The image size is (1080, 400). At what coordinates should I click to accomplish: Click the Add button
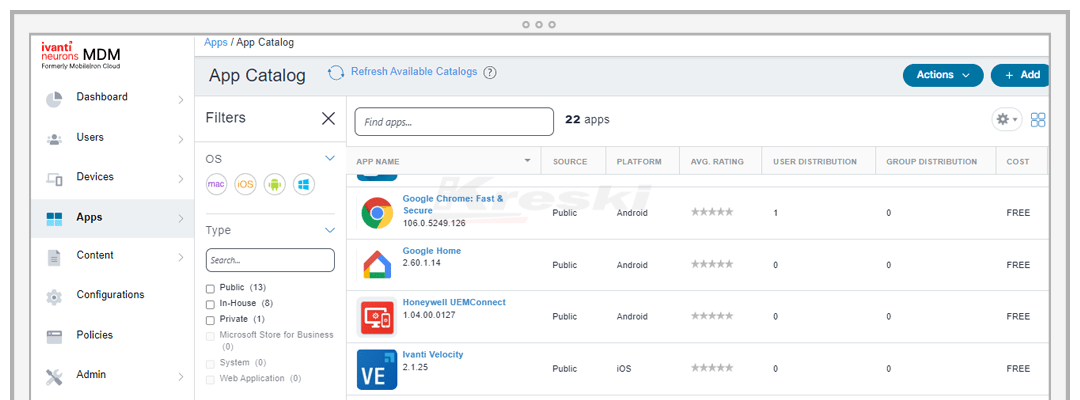point(1021,75)
